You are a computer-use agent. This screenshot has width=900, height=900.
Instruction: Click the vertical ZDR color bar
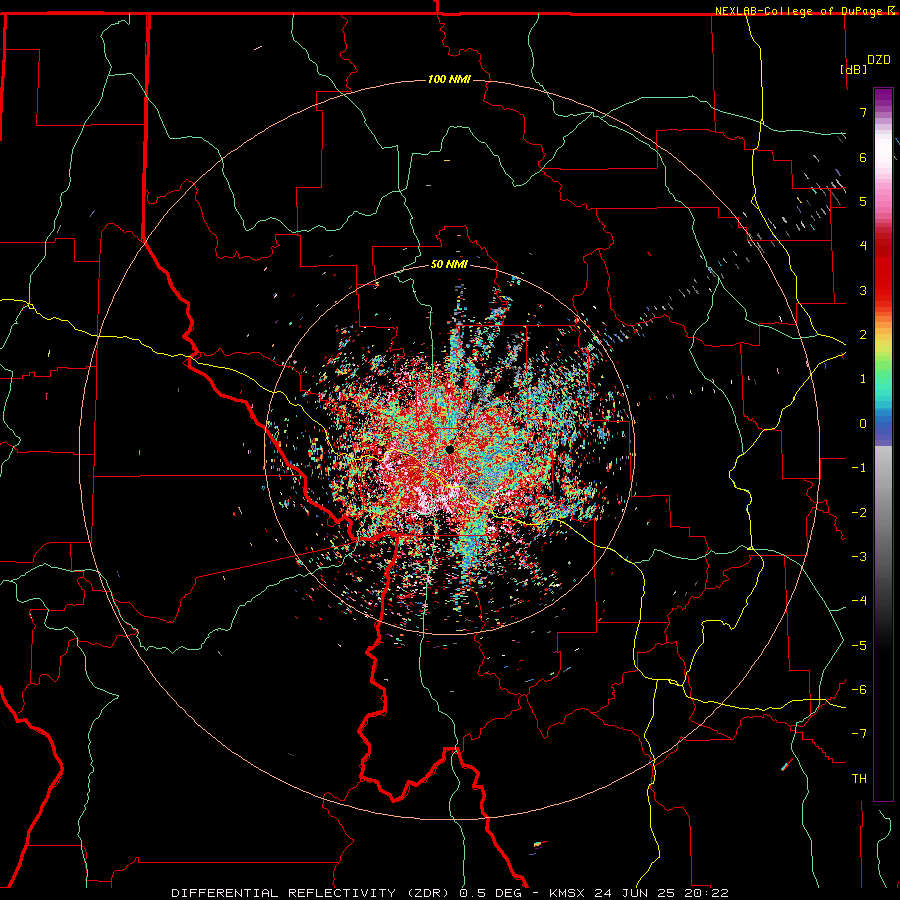883,444
